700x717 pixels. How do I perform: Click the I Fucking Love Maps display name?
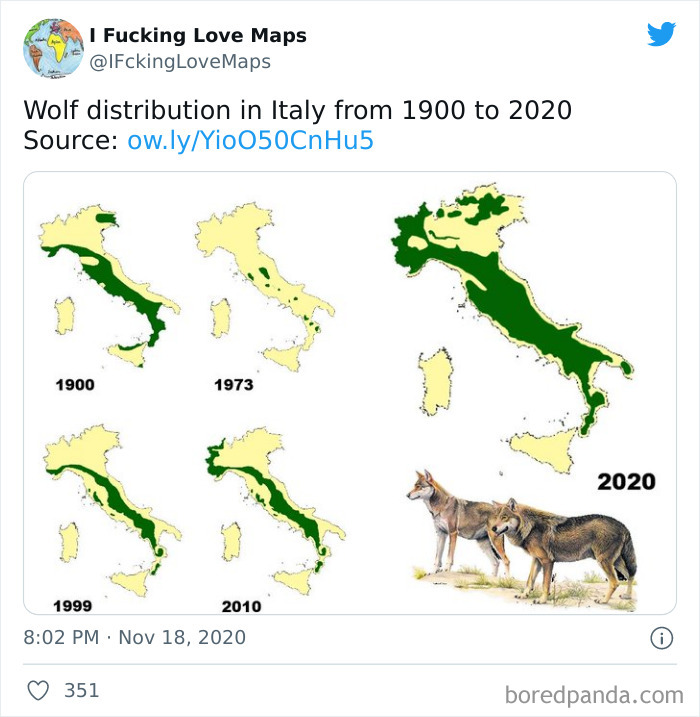click(x=198, y=35)
